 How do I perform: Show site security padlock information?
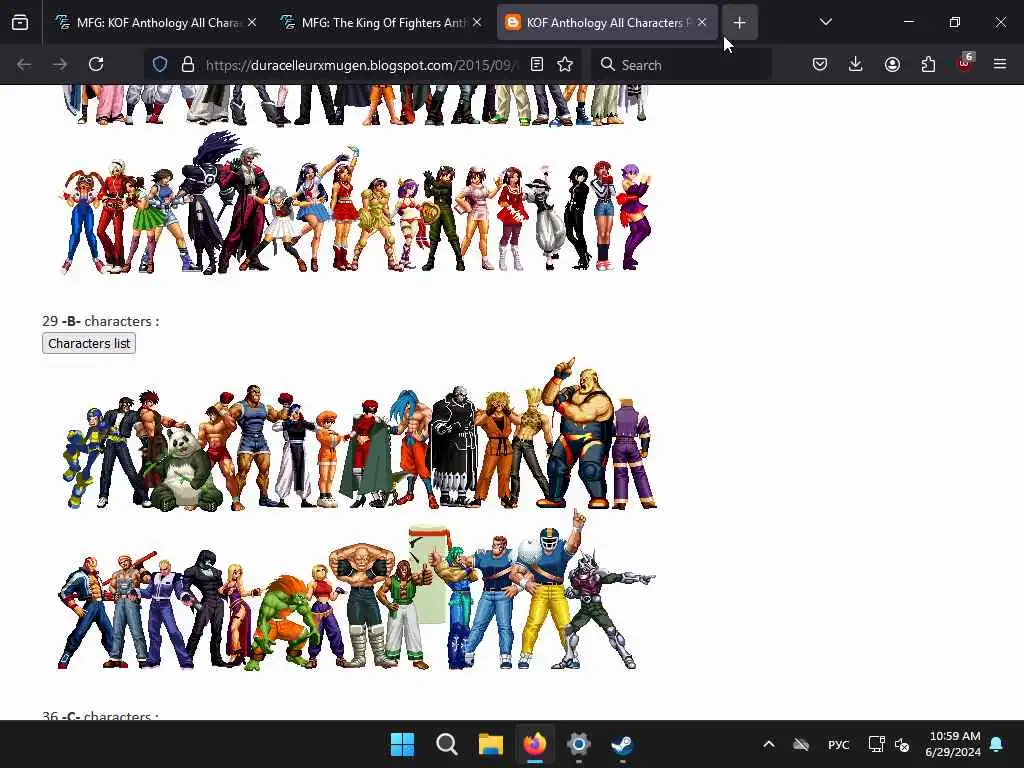coord(188,64)
